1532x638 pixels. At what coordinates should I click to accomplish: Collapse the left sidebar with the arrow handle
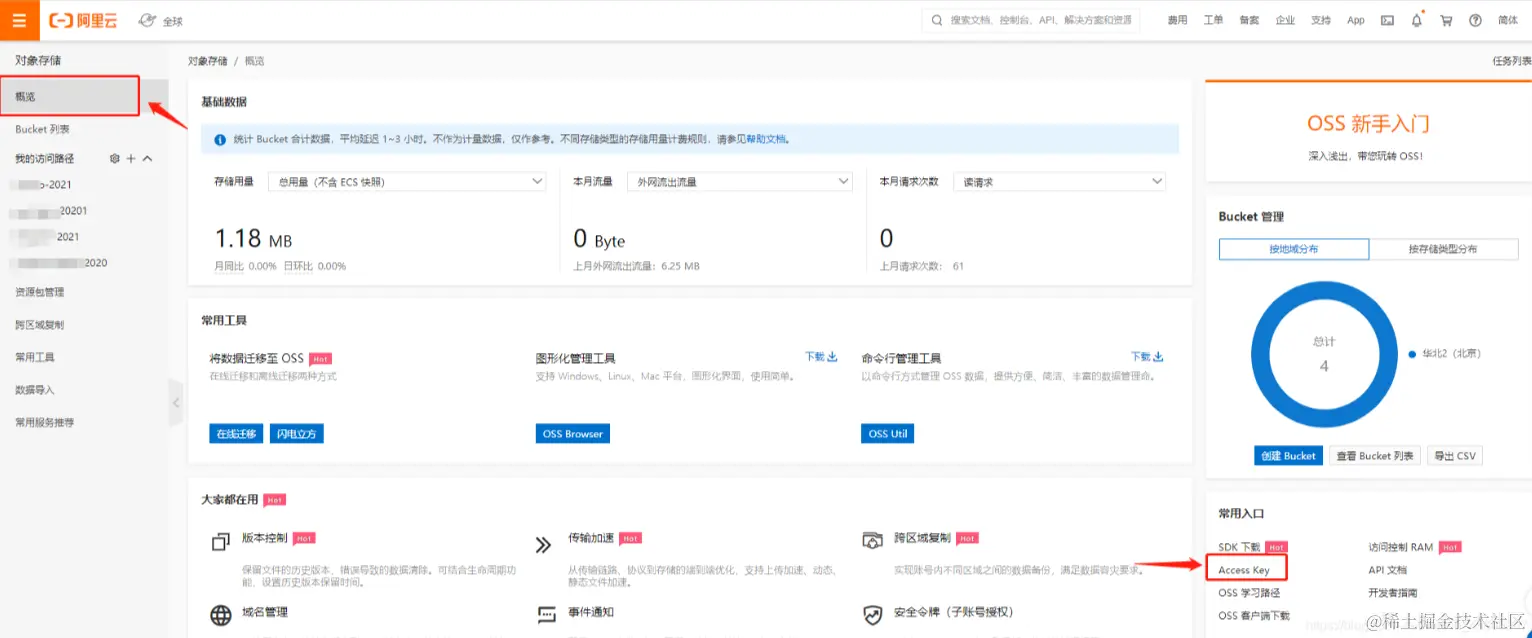[176, 403]
